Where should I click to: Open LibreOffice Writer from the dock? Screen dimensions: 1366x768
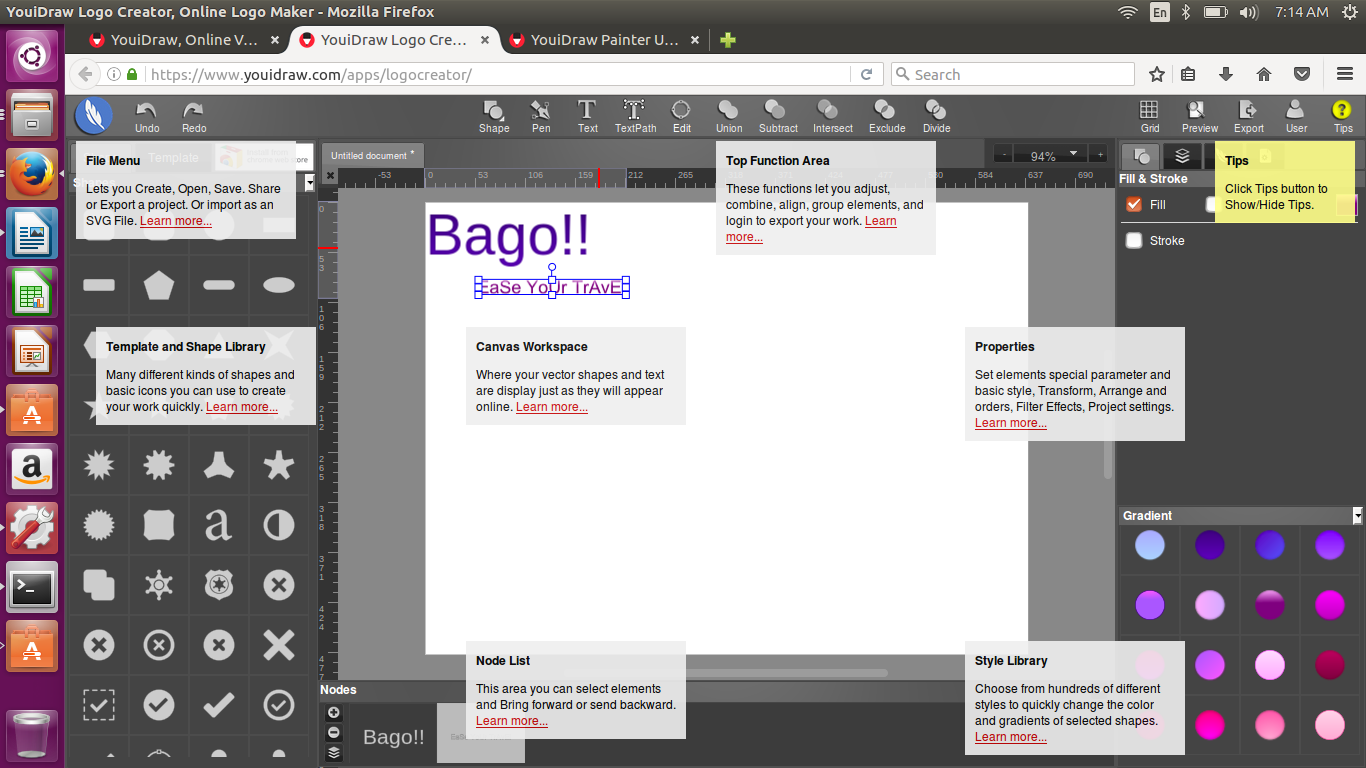click(32, 235)
